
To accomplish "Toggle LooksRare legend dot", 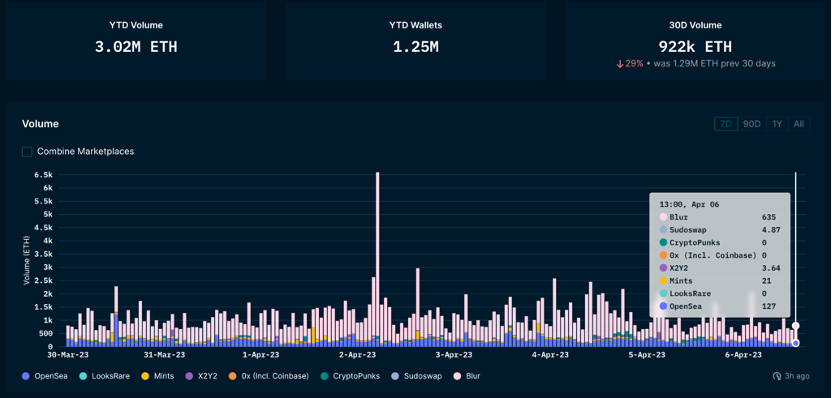I will pyautogui.click(x=83, y=376).
